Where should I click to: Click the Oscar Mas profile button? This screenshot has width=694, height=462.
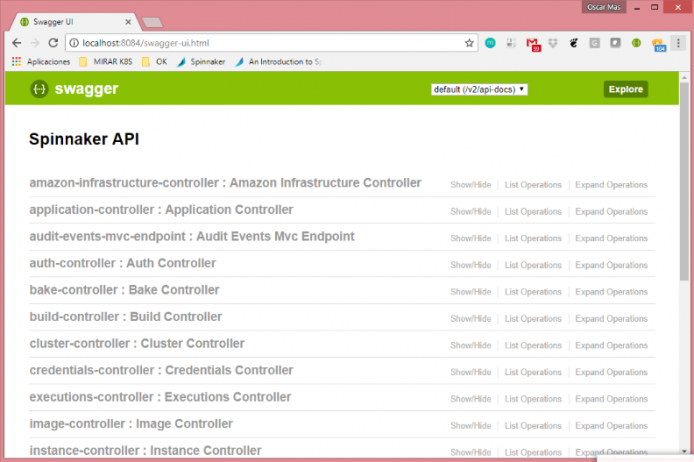click(x=604, y=7)
